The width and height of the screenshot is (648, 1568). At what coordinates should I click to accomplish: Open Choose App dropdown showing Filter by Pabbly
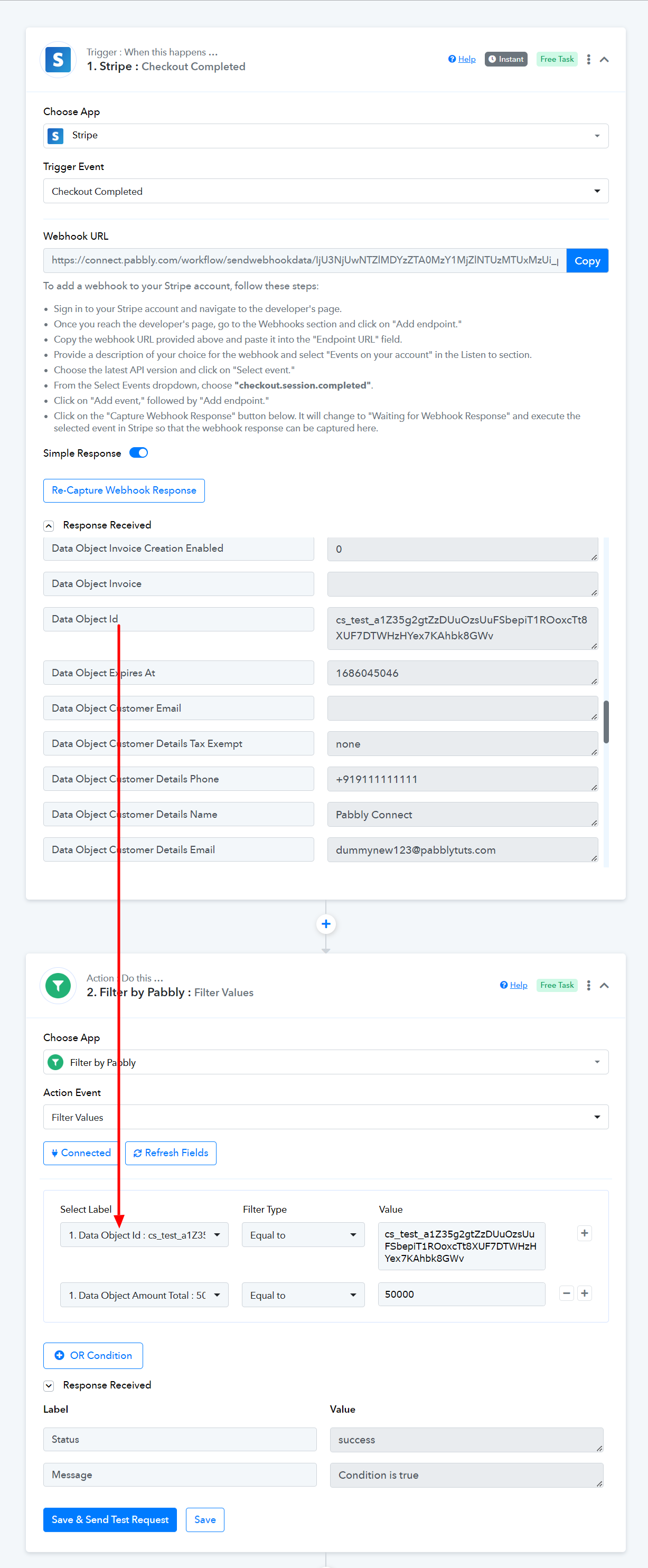326,1062
